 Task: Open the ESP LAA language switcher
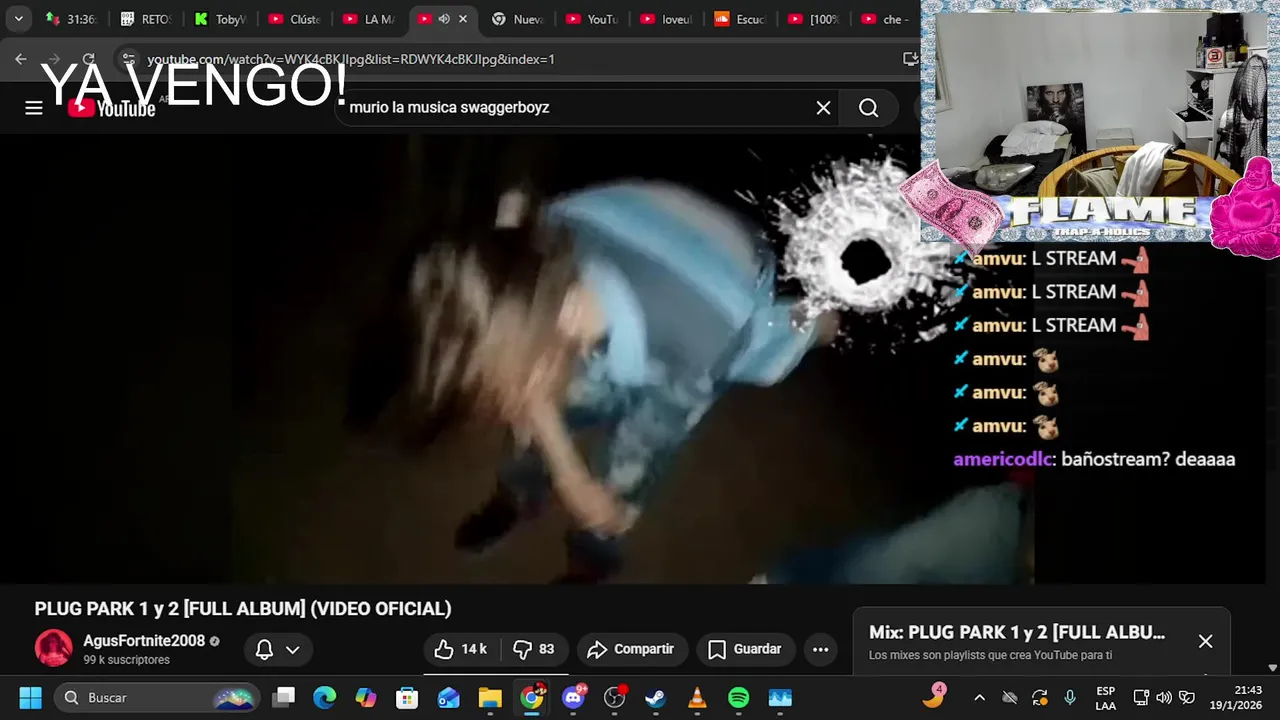[1105, 698]
